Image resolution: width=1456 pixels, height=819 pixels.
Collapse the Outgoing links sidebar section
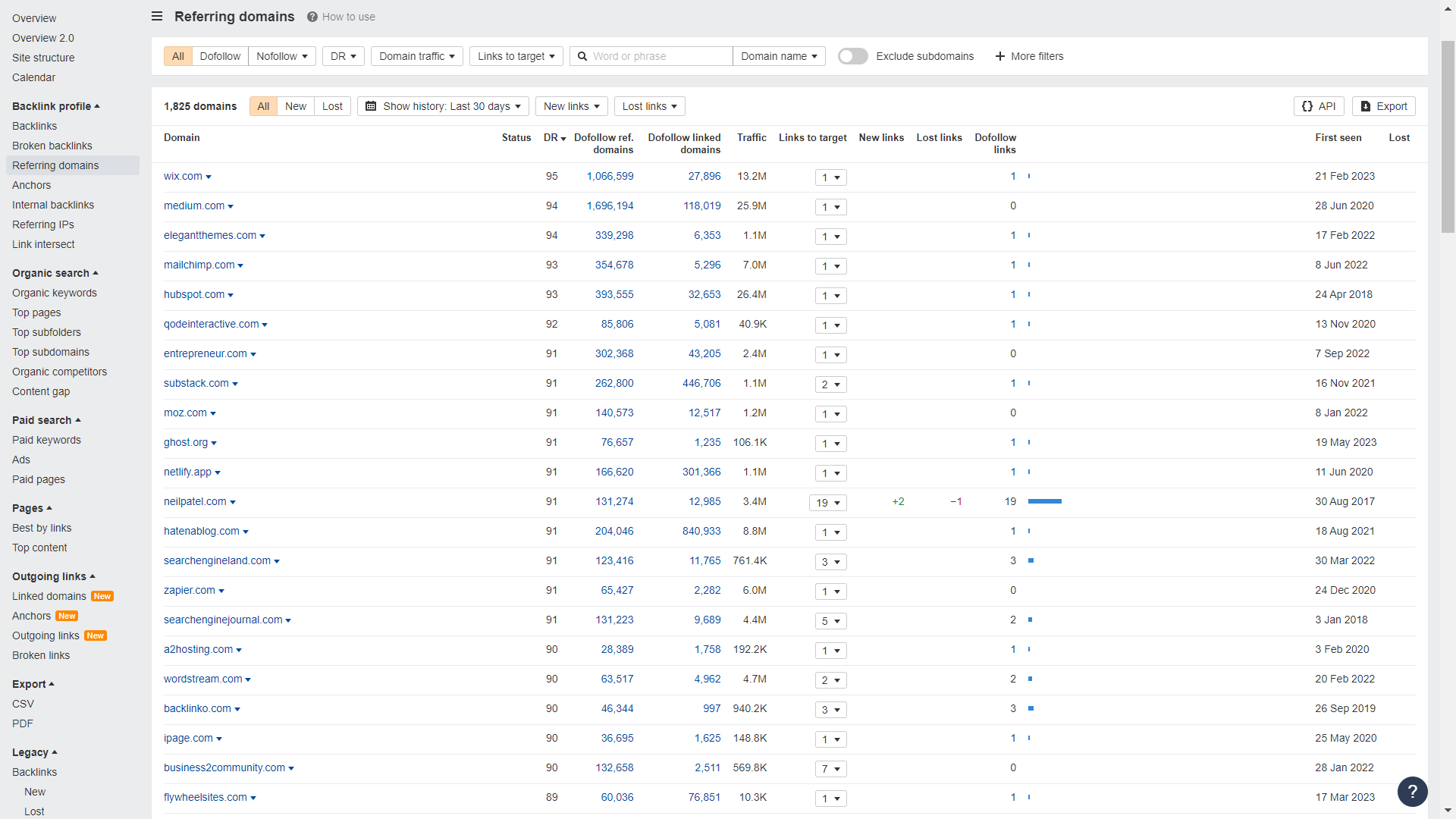click(54, 576)
